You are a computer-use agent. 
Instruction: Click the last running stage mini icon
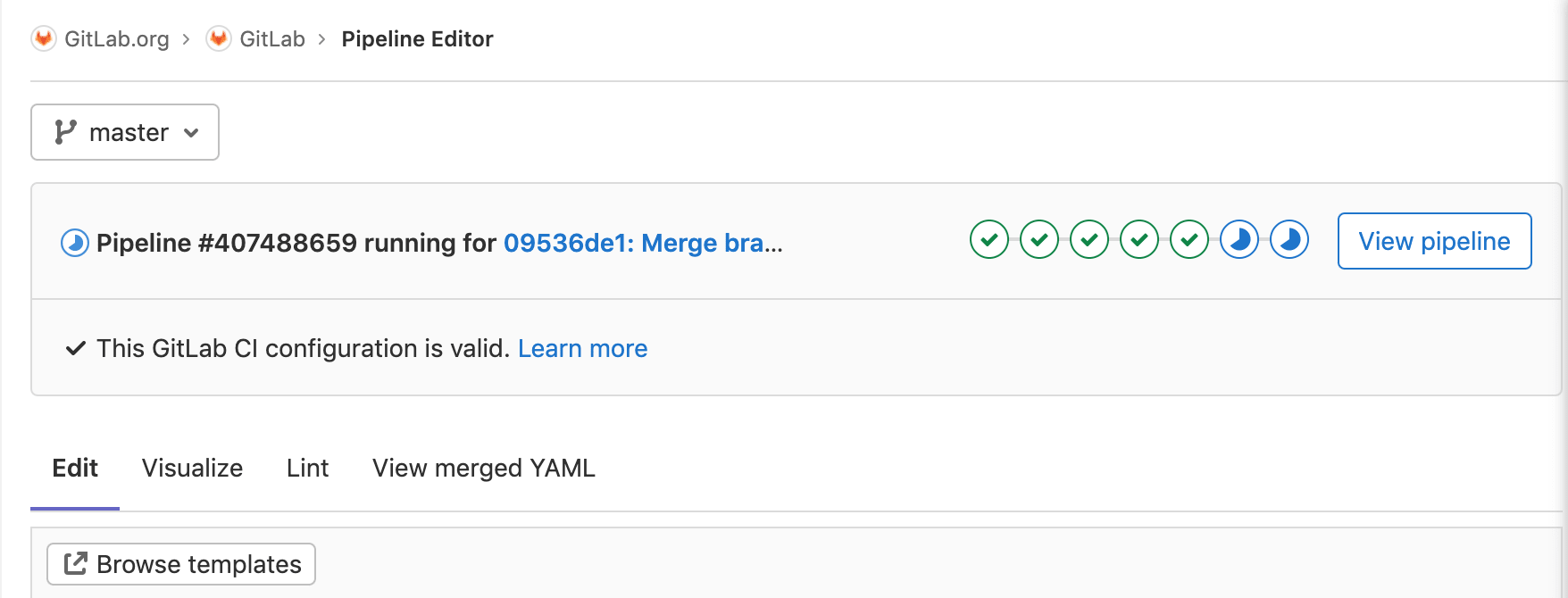click(1289, 239)
